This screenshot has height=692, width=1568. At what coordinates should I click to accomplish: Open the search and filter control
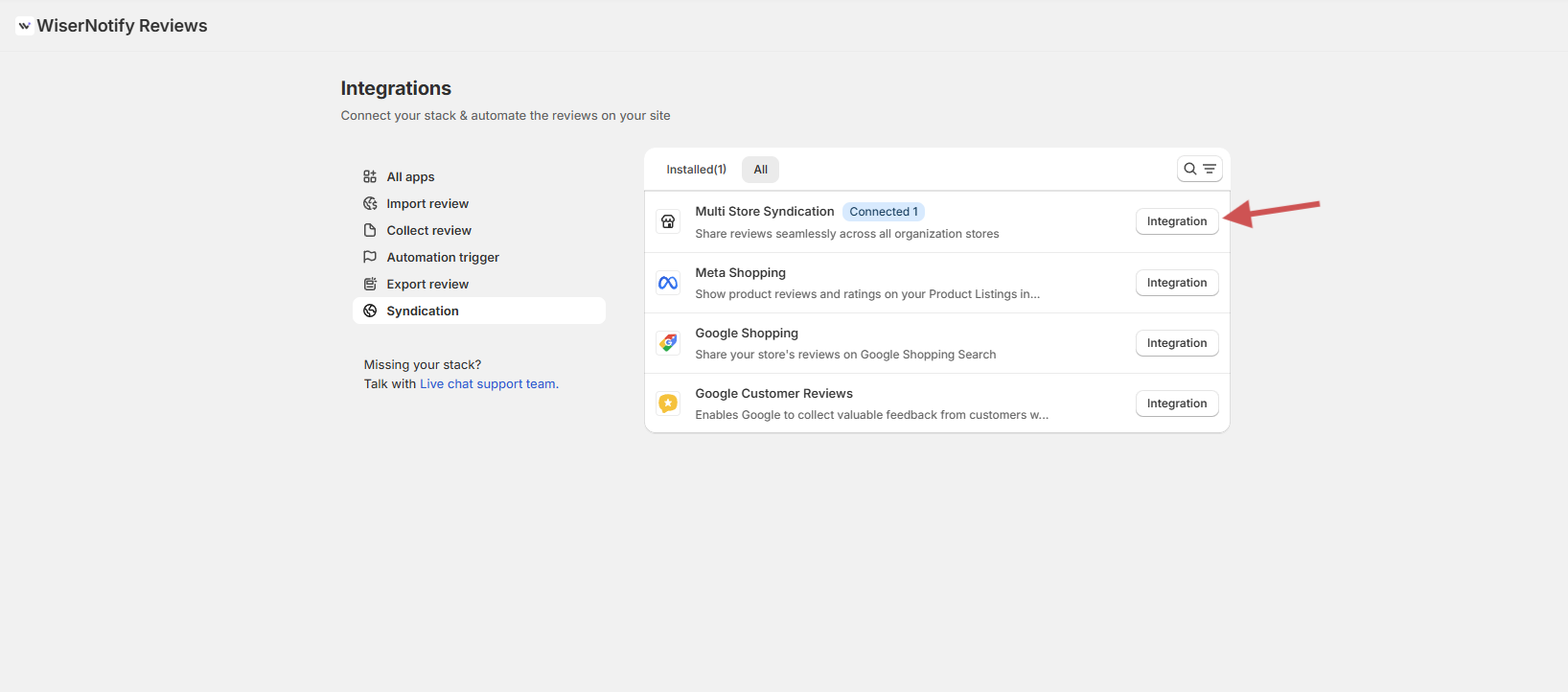1199,169
